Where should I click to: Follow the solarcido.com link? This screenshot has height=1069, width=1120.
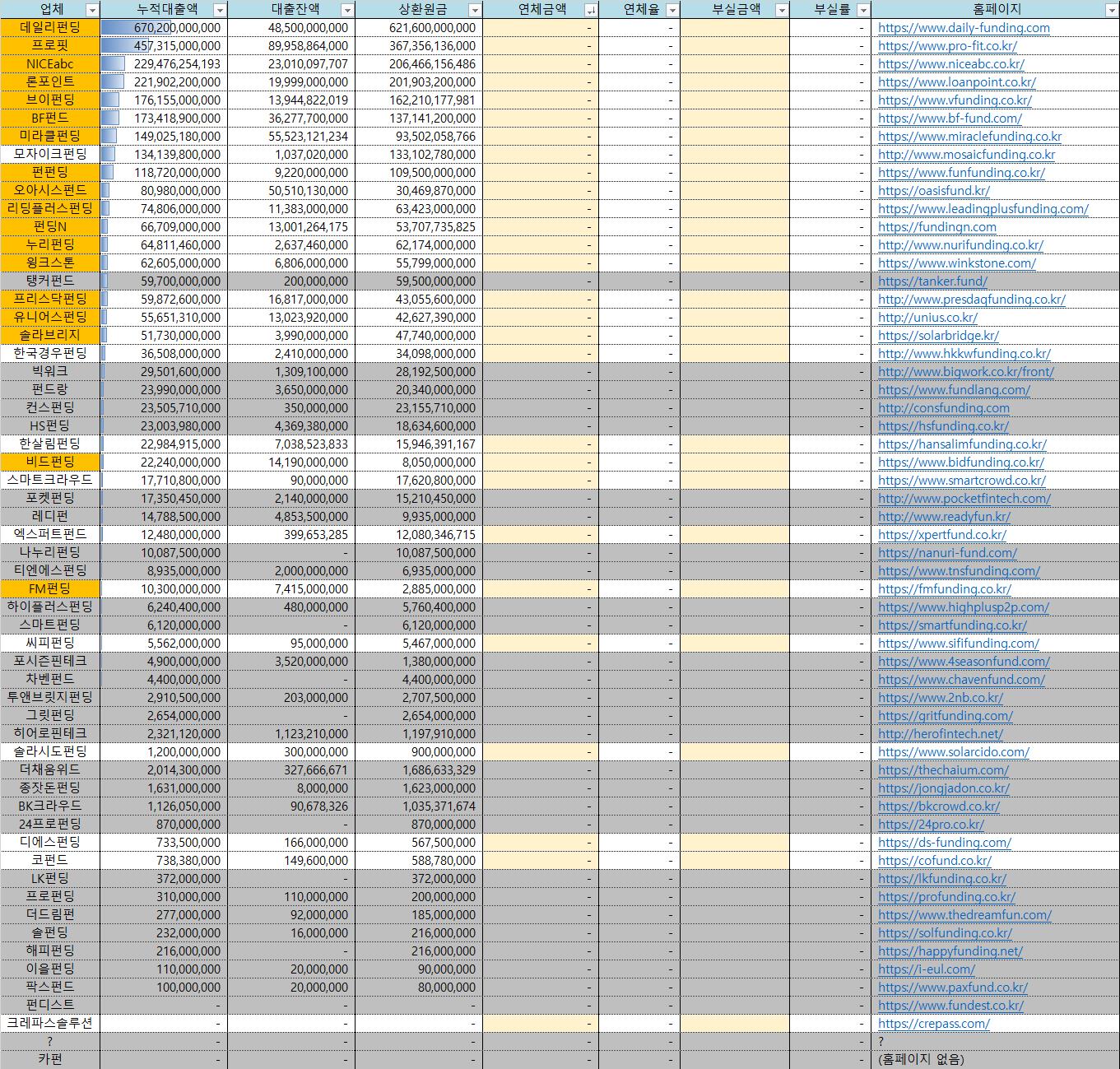coord(954,752)
